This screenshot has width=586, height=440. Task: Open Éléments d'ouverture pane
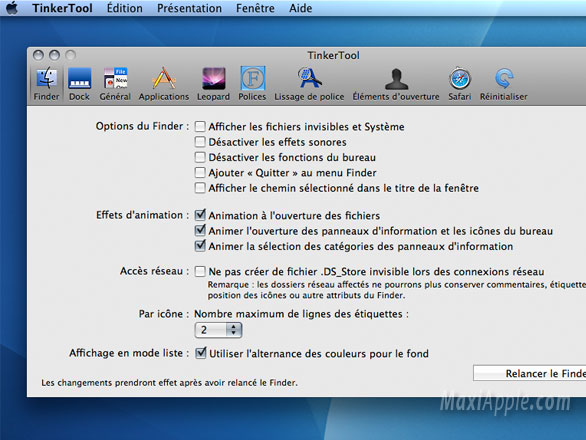coord(396,84)
